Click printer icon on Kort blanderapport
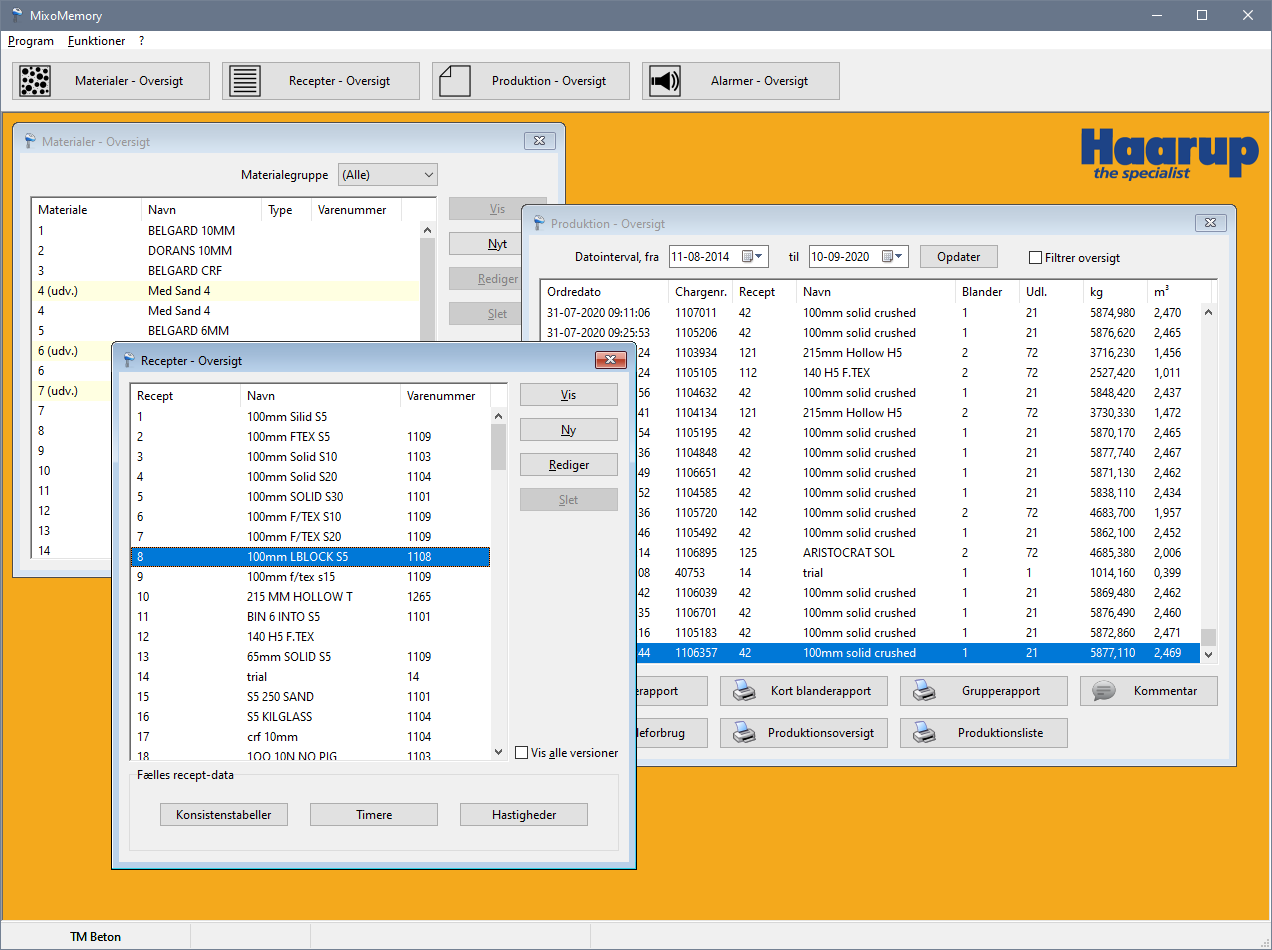Screen dimensions: 1272x950 tap(745, 691)
